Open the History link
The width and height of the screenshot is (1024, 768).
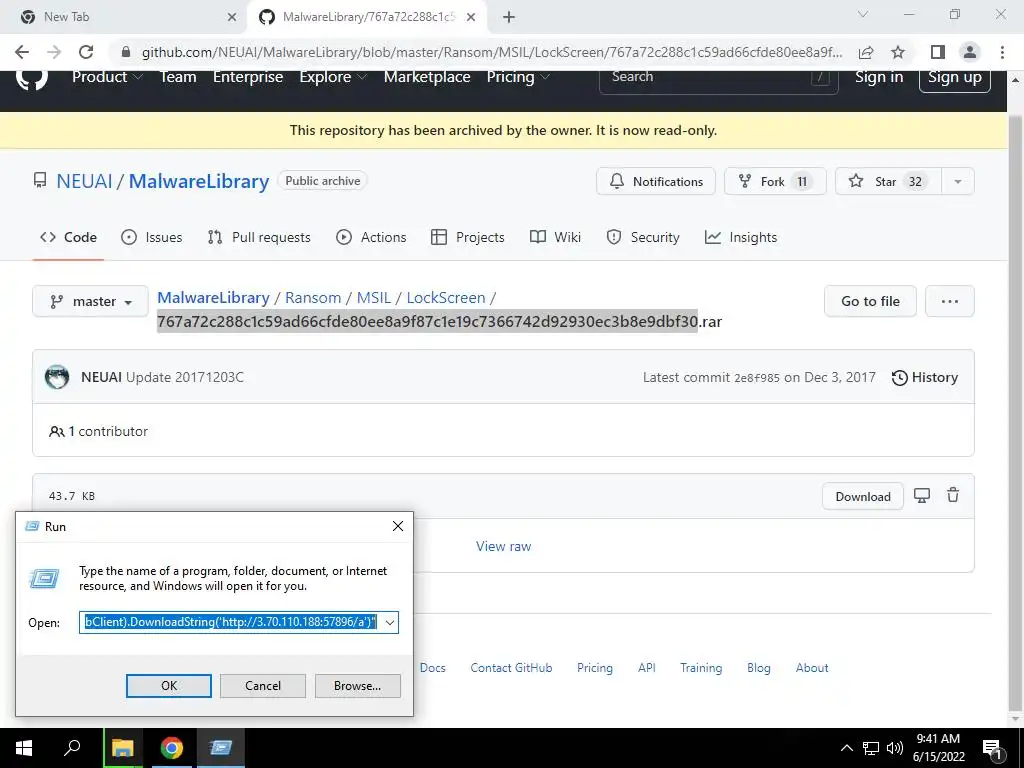coord(925,377)
